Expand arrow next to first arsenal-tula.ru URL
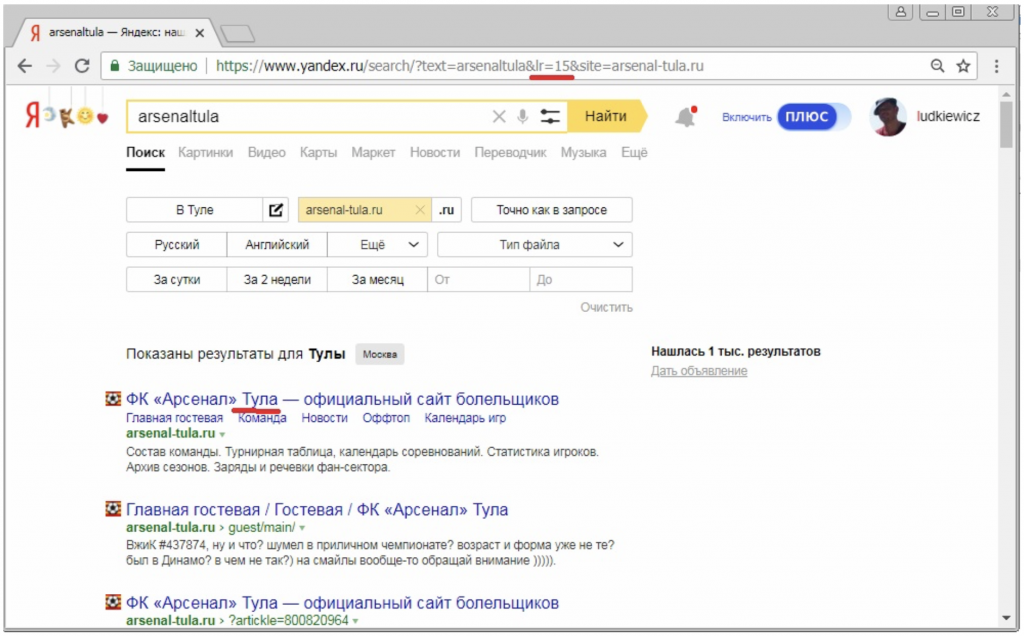Screen dimensions: 1024x636 click(223, 434)
